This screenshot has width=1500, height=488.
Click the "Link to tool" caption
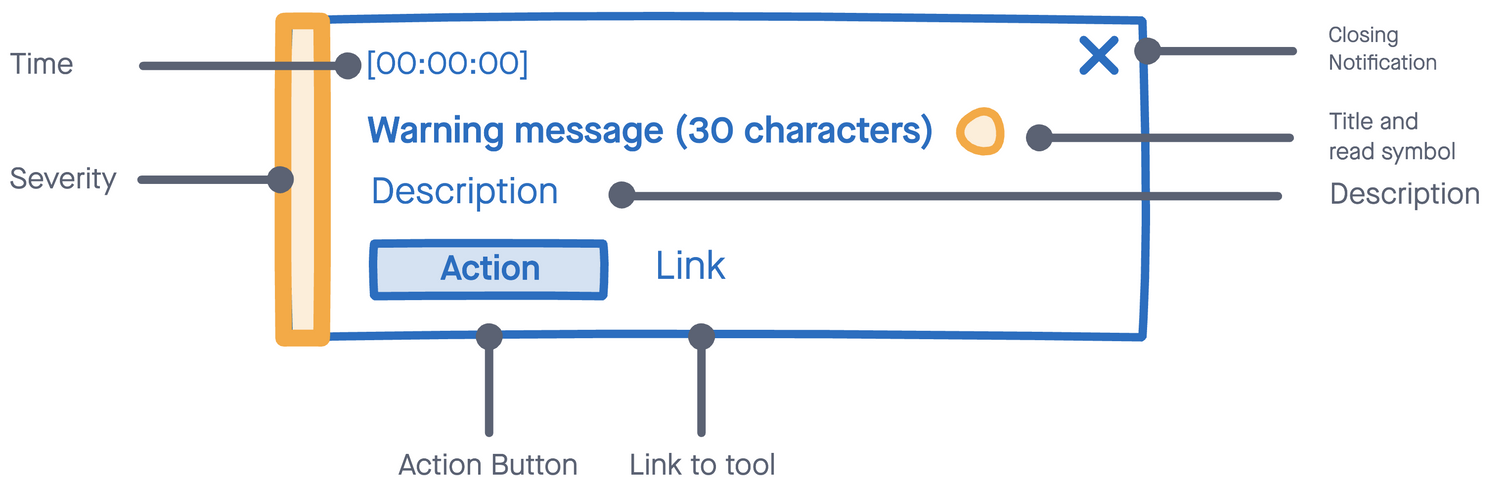[x=702, y=465]
